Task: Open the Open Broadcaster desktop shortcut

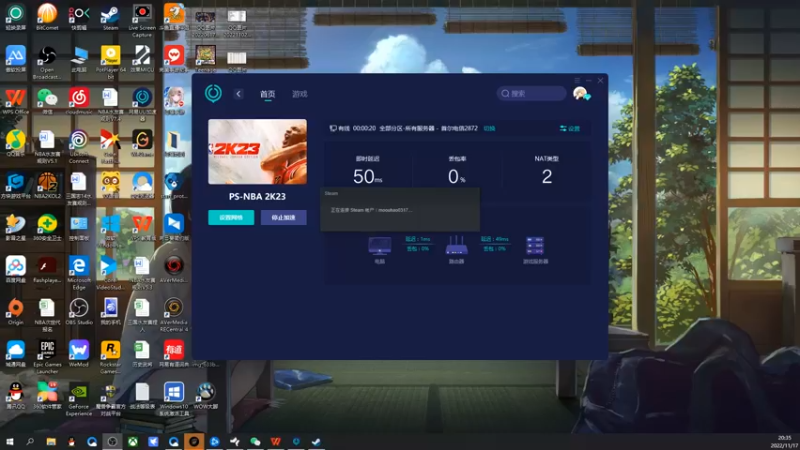Action: tap(47, 63)
